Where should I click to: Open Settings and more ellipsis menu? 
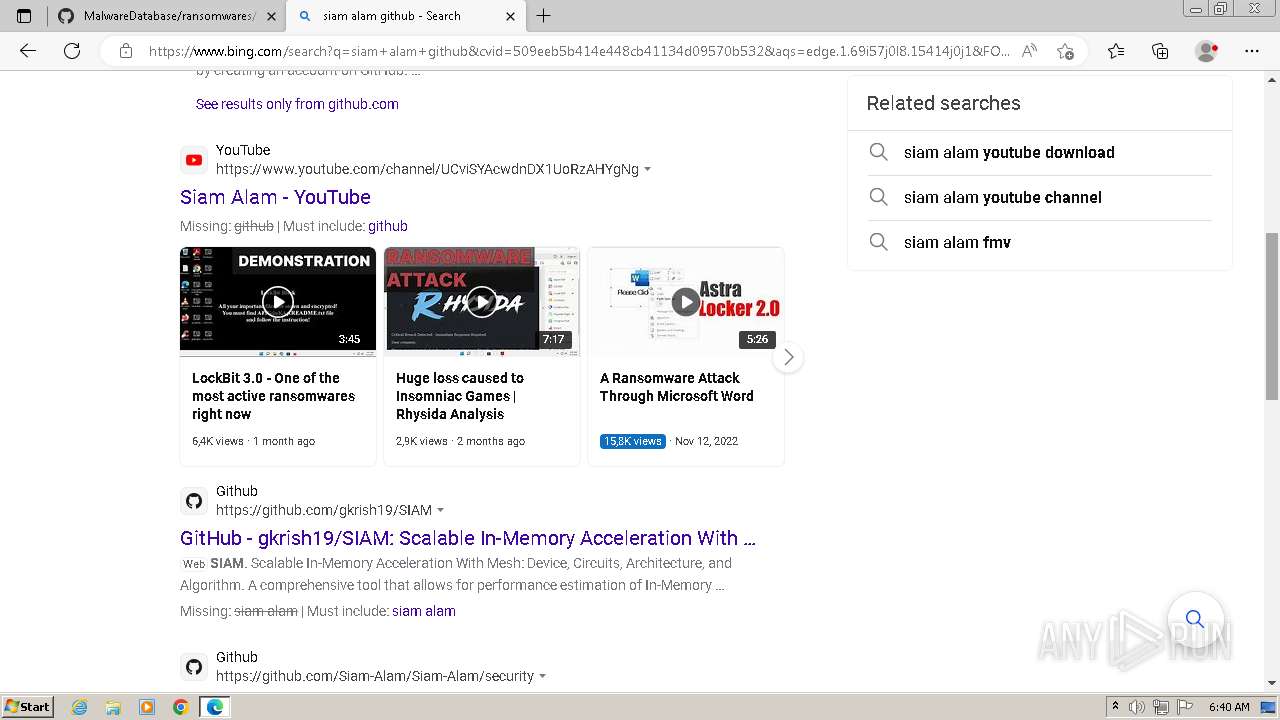(1252, 51)
